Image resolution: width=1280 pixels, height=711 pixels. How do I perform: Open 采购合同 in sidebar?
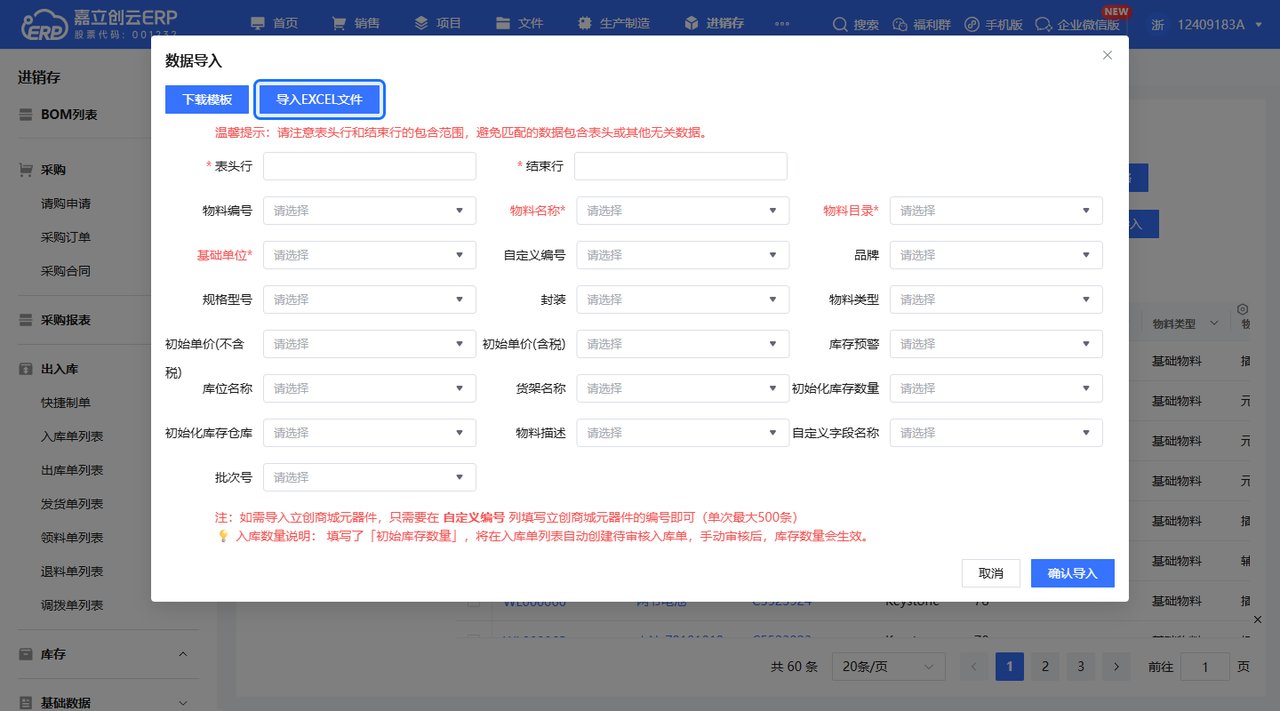click(x=66, y=271)
